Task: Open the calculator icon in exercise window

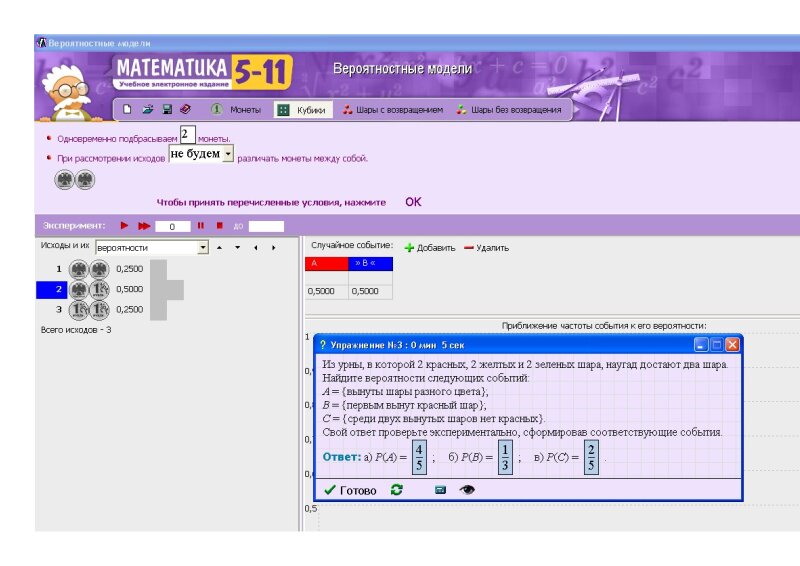Action: click(x=439, y=490)
